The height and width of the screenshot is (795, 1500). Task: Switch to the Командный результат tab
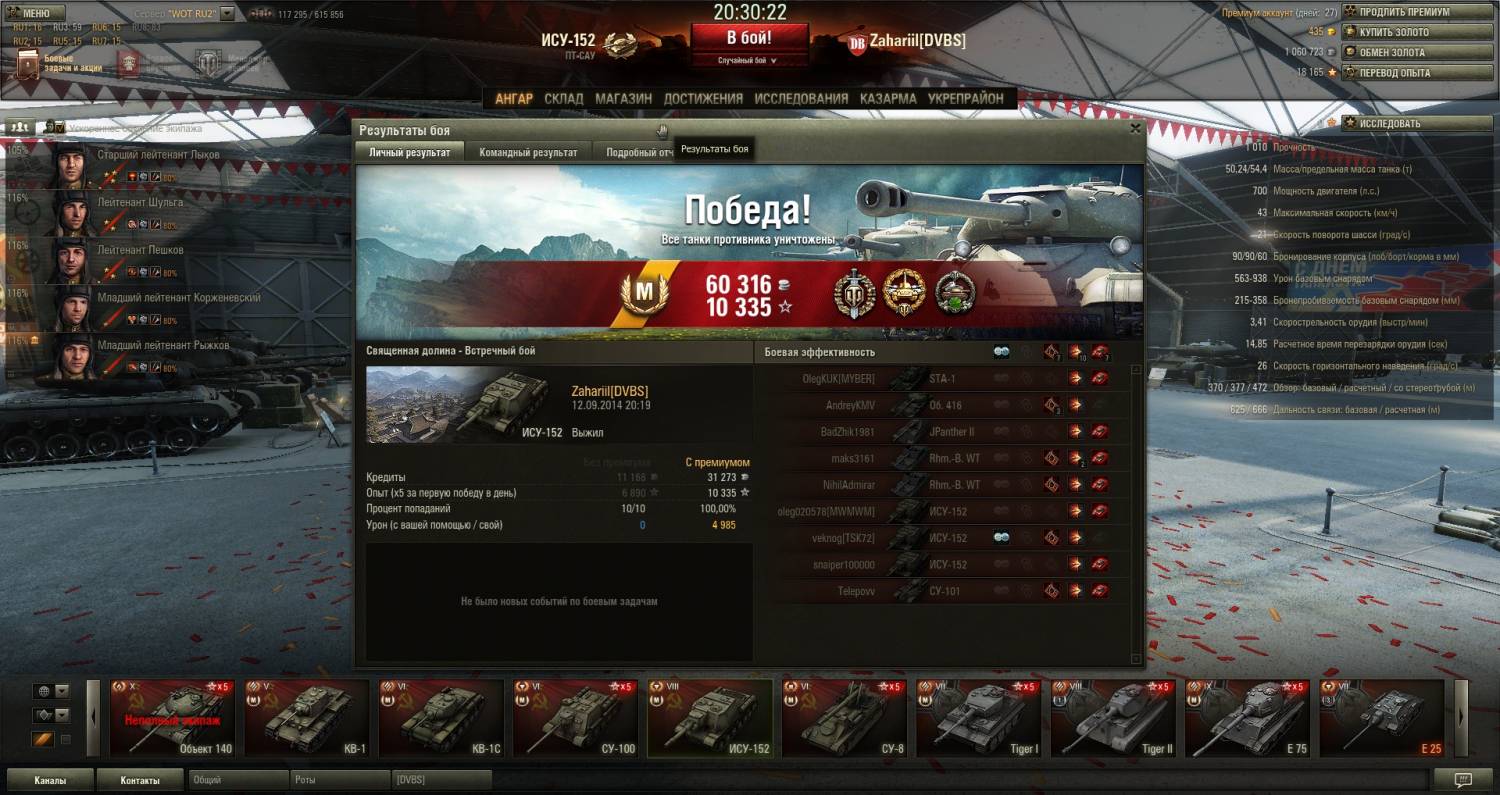click(x=528, y=152)
